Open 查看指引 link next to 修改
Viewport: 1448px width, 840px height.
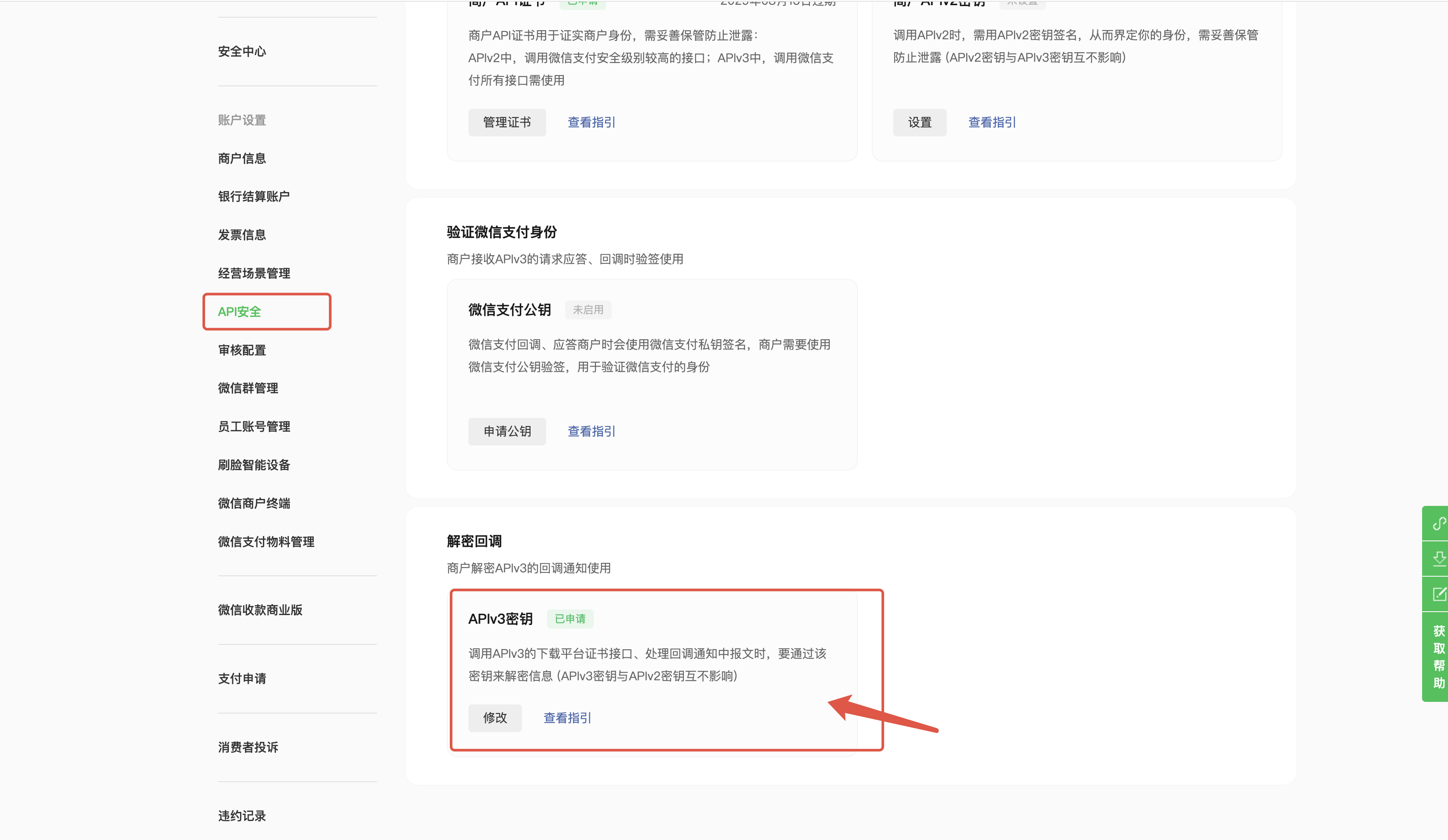pyautogui.click(x=567, y=718)
